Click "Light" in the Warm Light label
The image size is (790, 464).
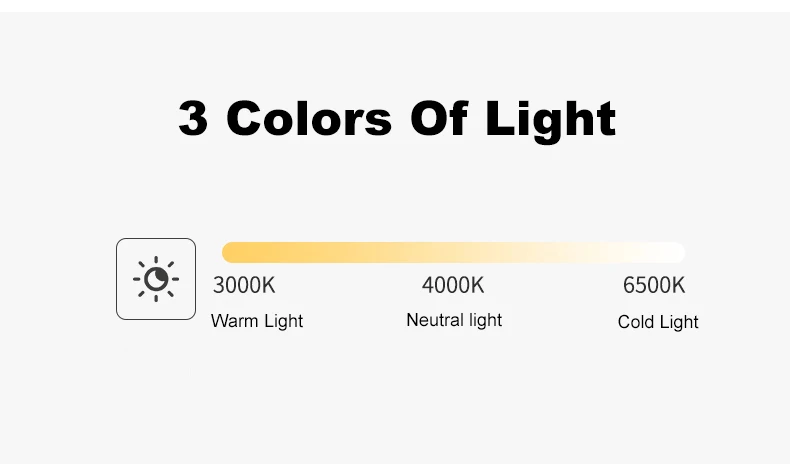pyautogui.click(x=282, y=321)
